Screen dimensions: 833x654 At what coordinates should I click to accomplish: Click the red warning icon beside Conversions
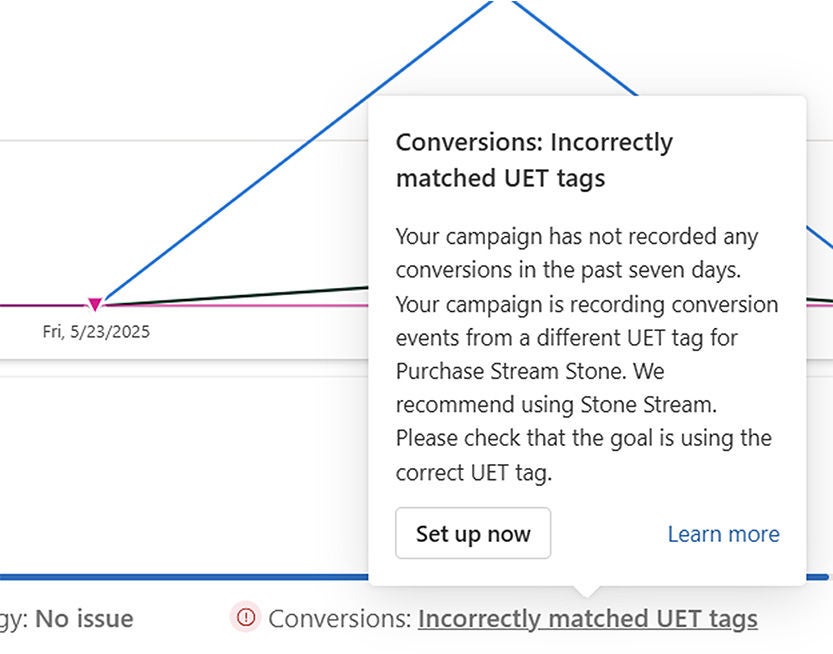click(244, 618)
